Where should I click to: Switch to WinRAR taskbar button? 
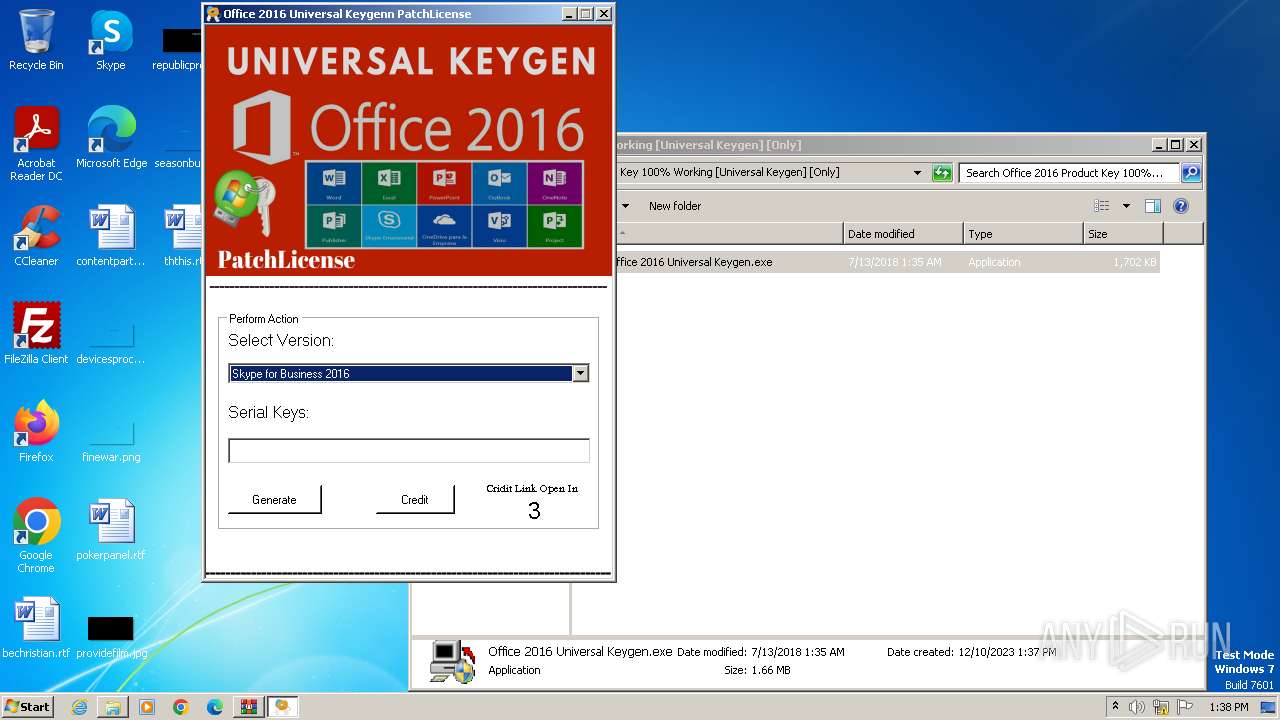(x=249, y=707)
